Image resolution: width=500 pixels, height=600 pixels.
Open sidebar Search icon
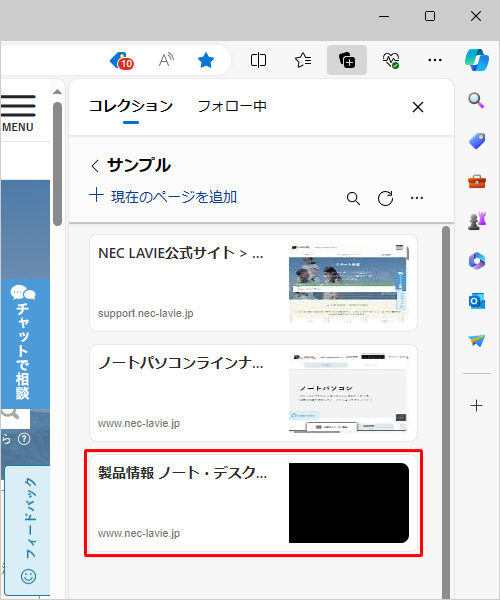point(476,100)
